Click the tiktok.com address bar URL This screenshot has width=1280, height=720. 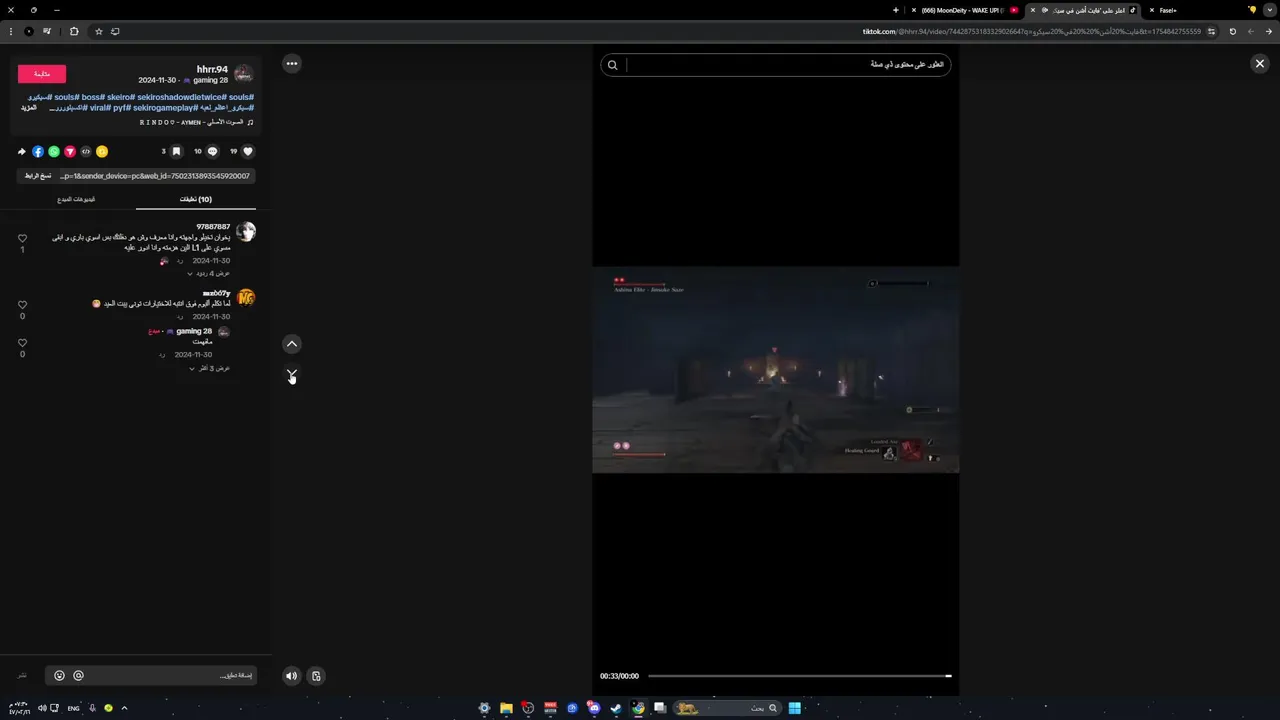click(1031, 31)
